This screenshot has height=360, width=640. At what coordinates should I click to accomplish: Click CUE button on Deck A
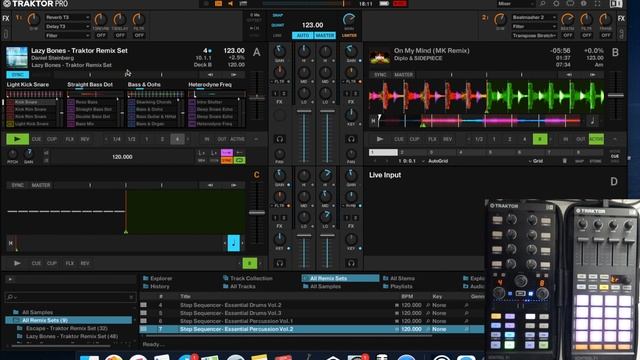tap(36, 139)
